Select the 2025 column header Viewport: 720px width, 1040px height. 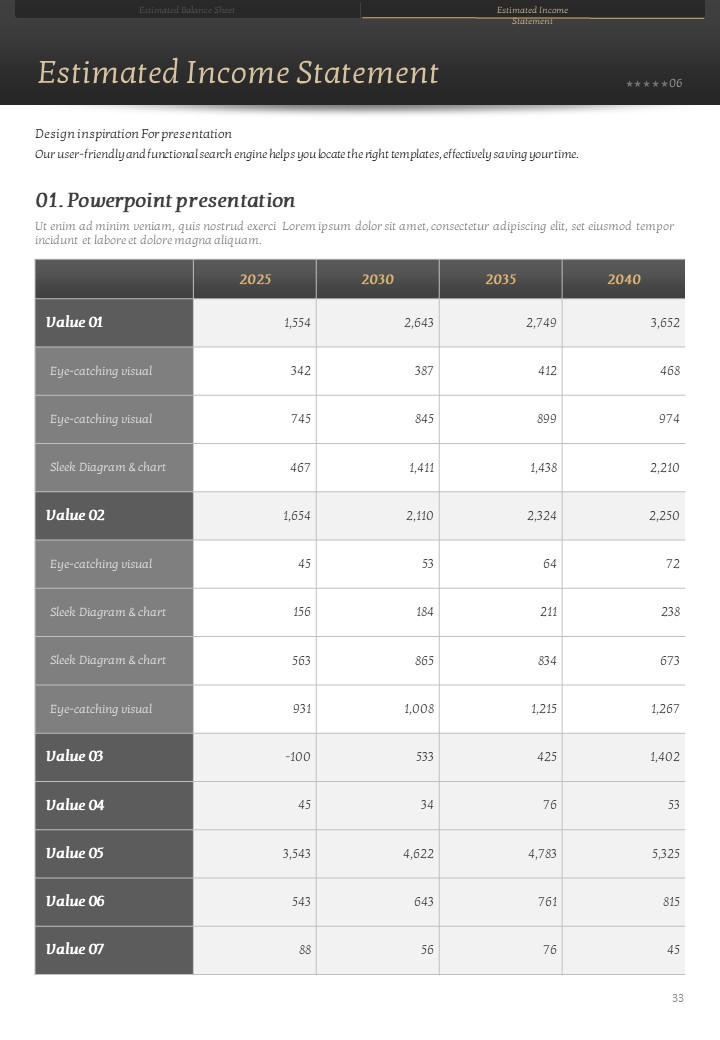coord(255,279)
